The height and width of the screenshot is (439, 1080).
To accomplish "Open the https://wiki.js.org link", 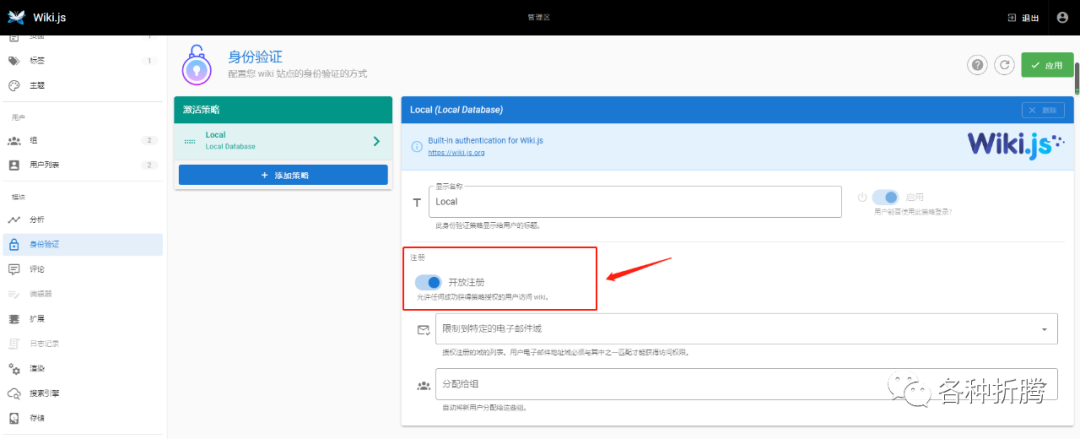I will [x=456, y=152].
